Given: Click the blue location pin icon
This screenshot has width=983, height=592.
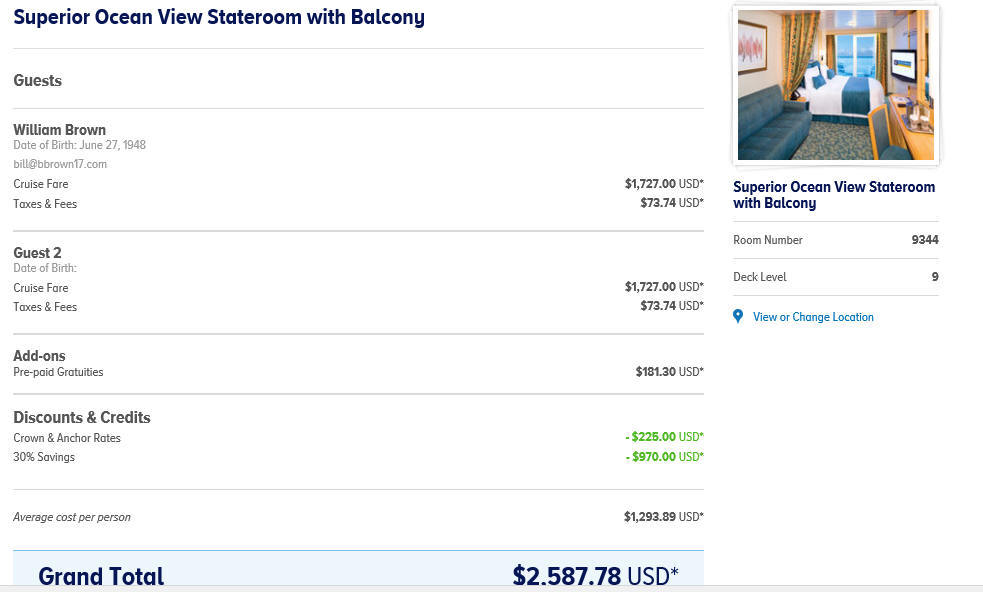Looking at the screenshot, I should [738, 317].
